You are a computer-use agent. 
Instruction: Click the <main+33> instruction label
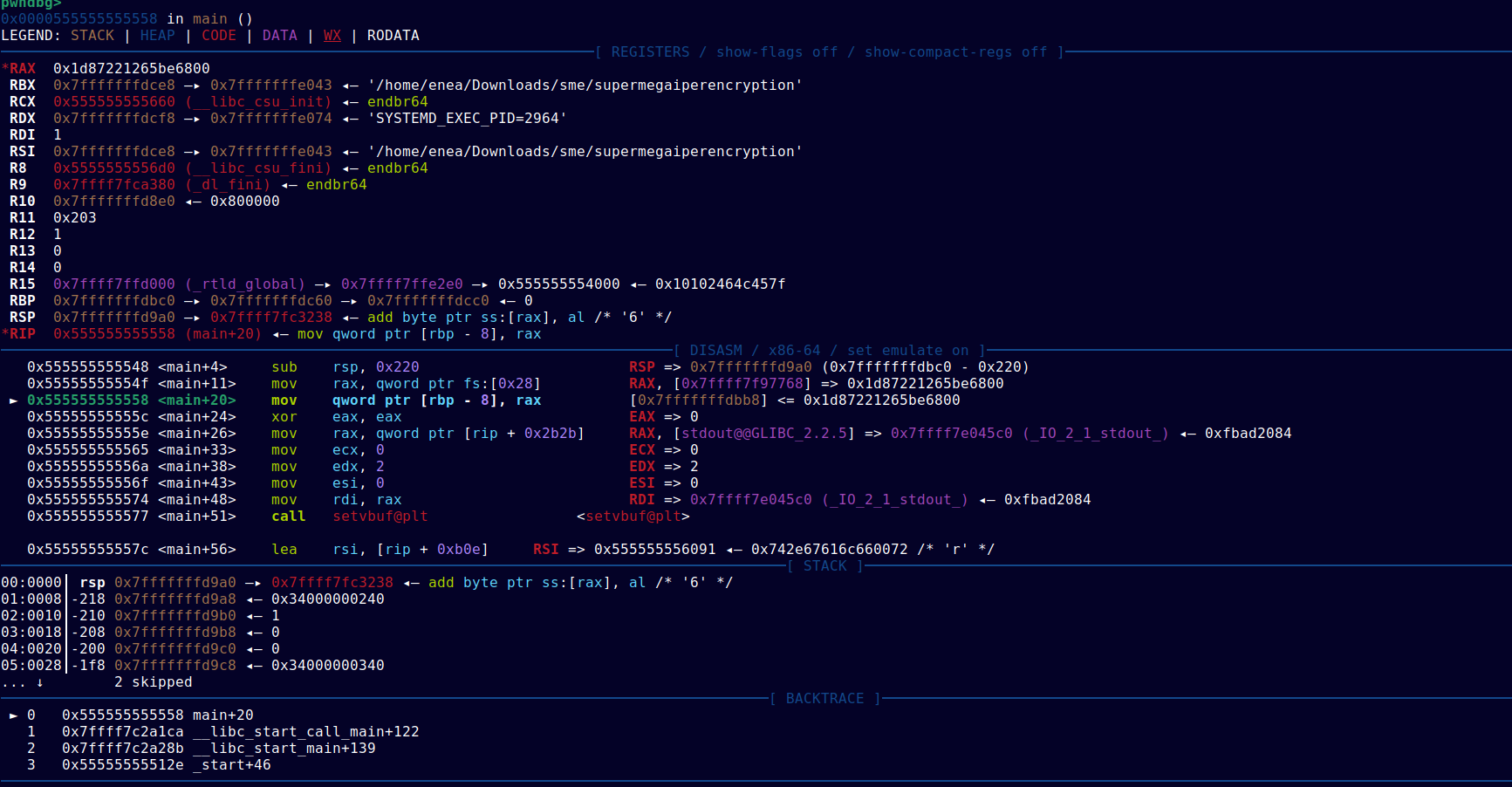click(197, 449)
